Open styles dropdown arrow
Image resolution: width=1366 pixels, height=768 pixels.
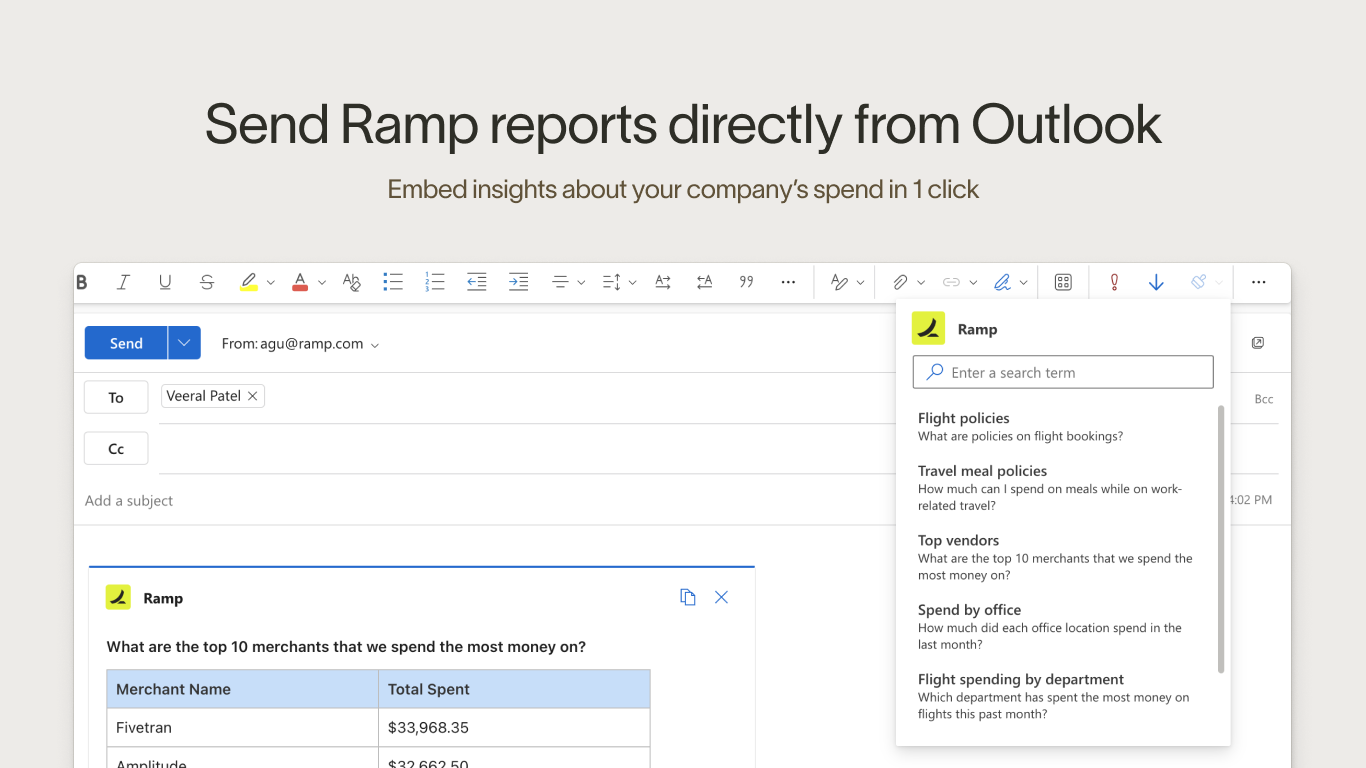tap(861, 283)
